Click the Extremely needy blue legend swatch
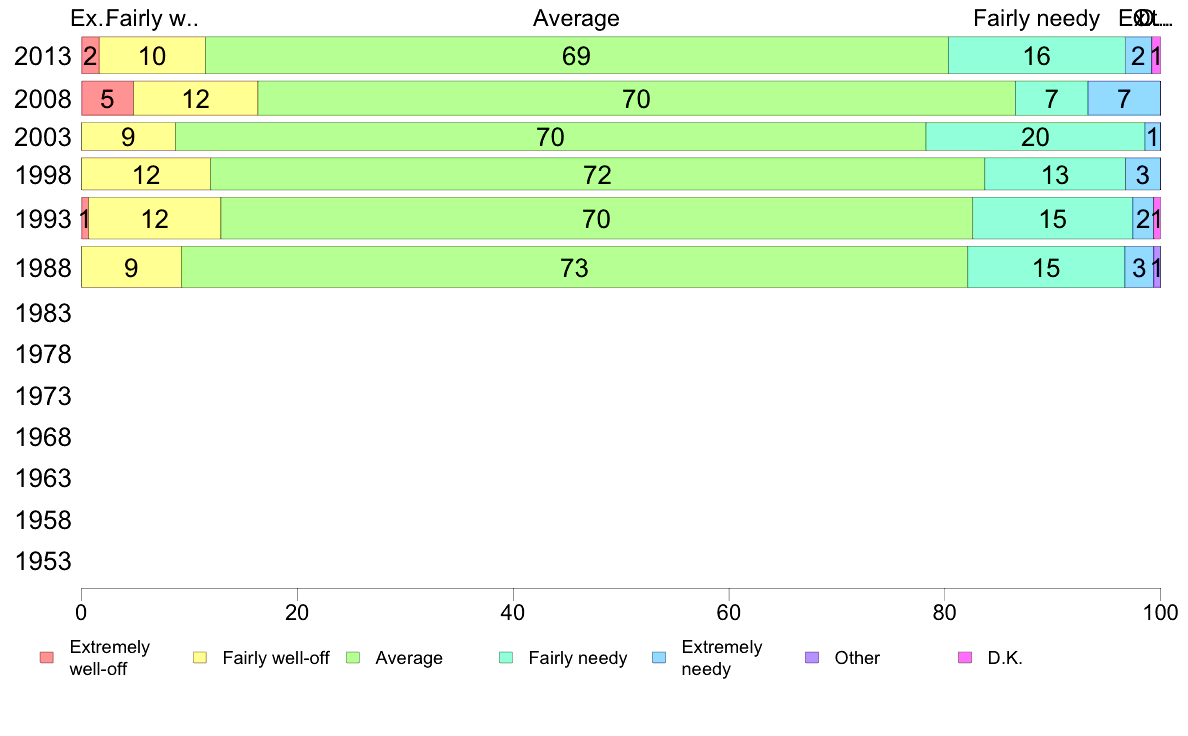 (x=659, y=657)
